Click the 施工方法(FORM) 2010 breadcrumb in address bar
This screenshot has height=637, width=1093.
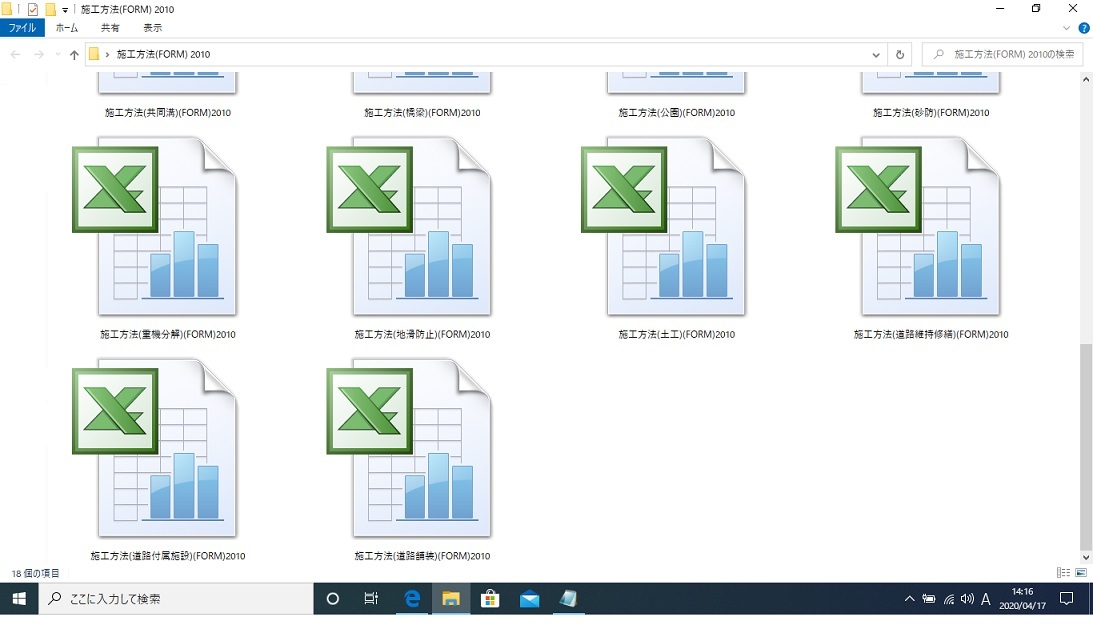click(x=163, y=54)
